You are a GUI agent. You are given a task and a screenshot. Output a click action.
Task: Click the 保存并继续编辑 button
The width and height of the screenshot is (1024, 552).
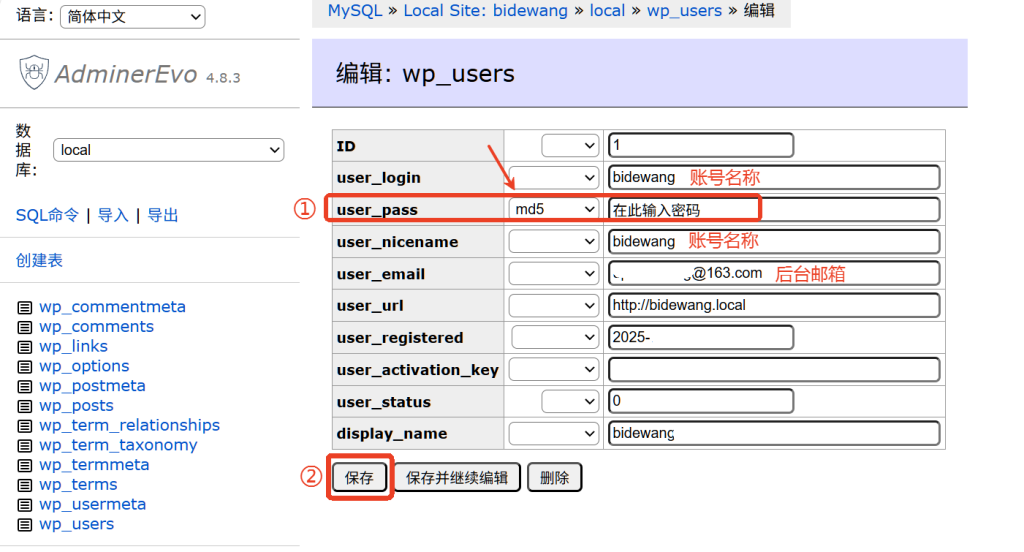(457, 478)
